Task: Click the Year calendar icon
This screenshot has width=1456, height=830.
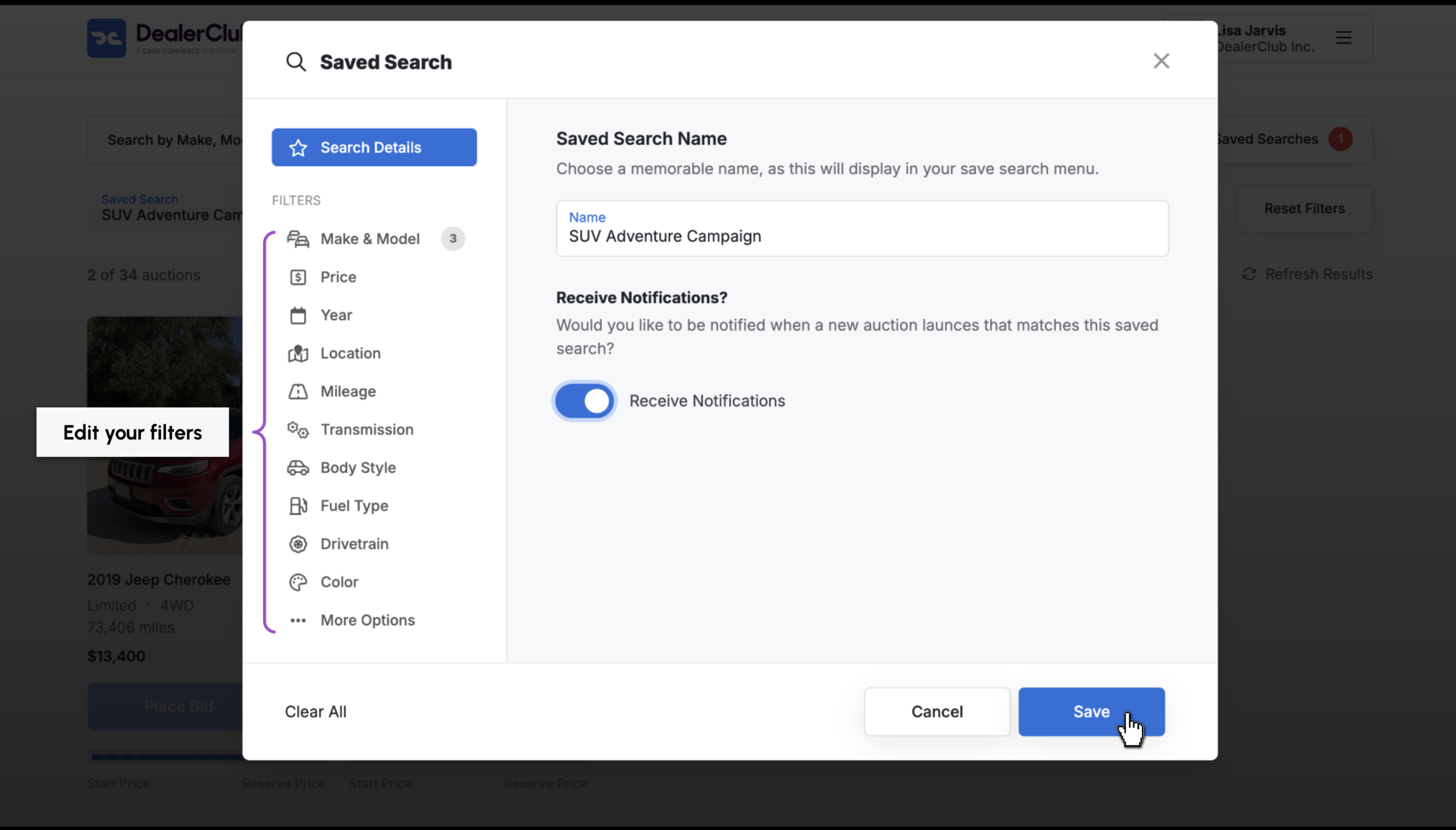Action: pos(297,315)
